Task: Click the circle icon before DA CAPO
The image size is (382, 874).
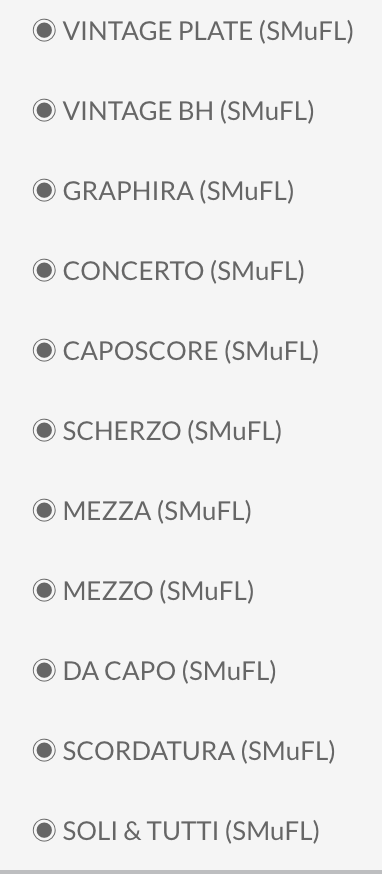Action: pyautogui.click(x=44, y=670)
